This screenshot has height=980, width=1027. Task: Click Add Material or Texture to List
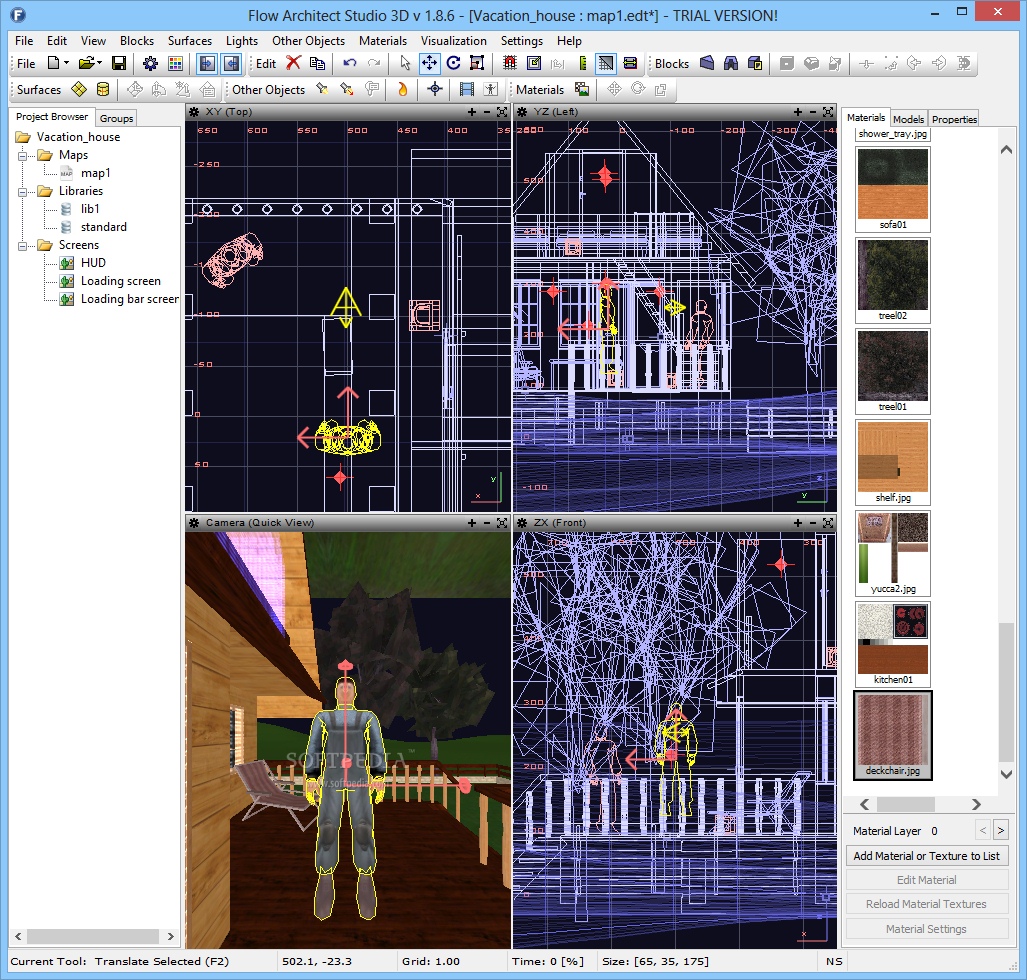tap(926, 856)
